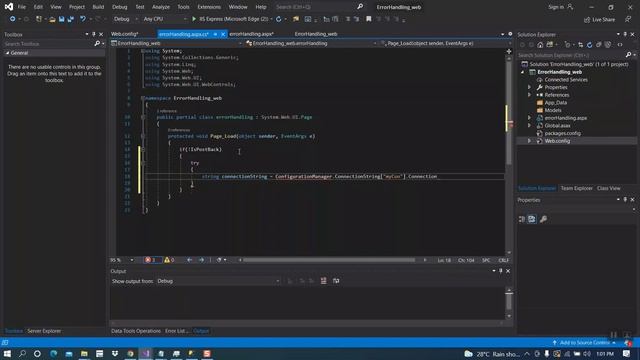Screen dimensions: 640x360
Task: Switch to Team Explorer tab
Action: click(x=576, y=188)
